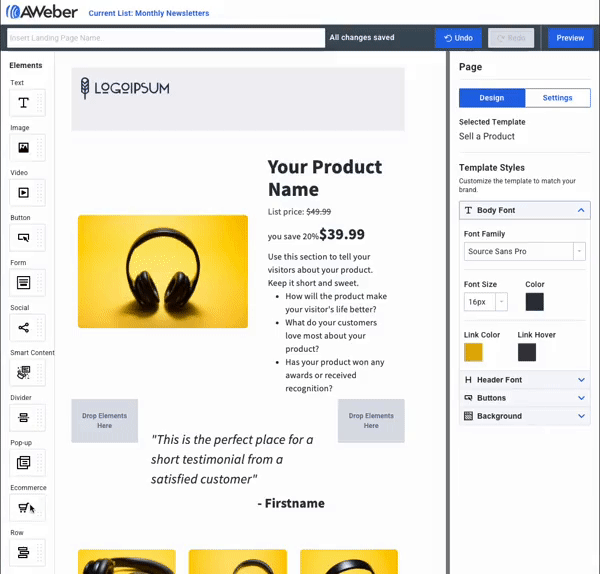Pick the yellow Link Color swatch
The image size is (600, 574).
[473, 352]
